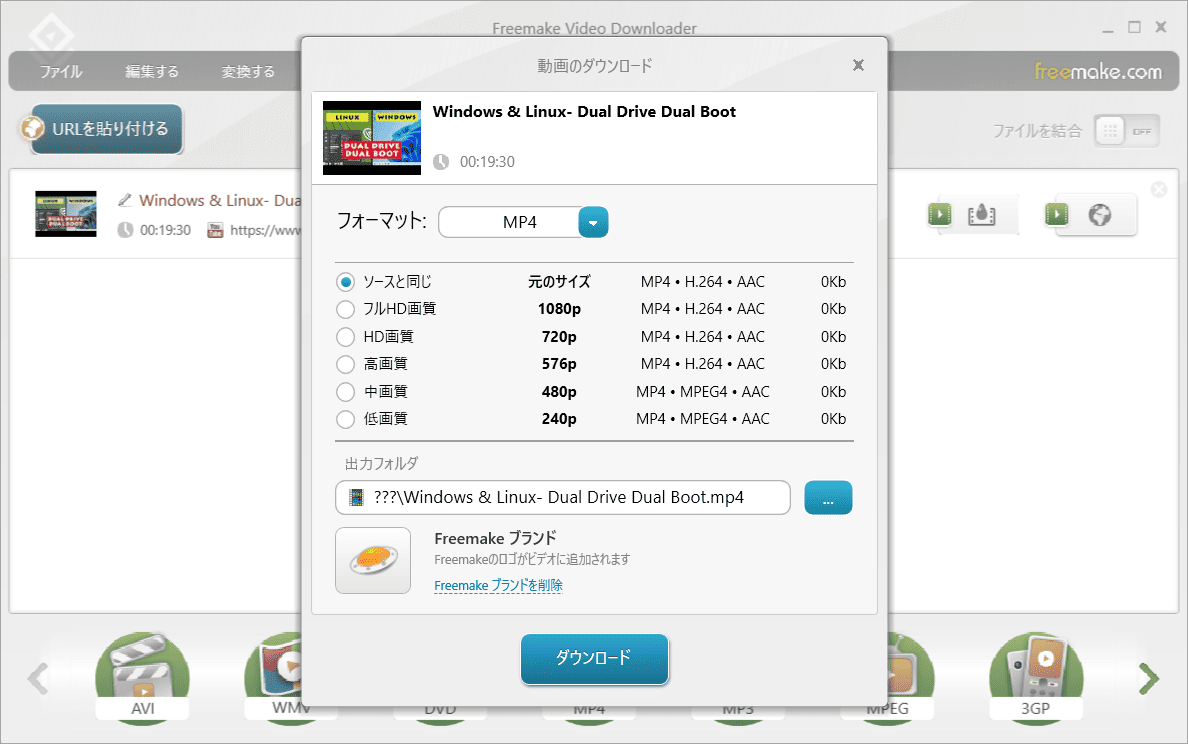The height and width of the screenshot is (744, 1188).
Task: Select the フルHD画質 1080p option
Action: 345,309
